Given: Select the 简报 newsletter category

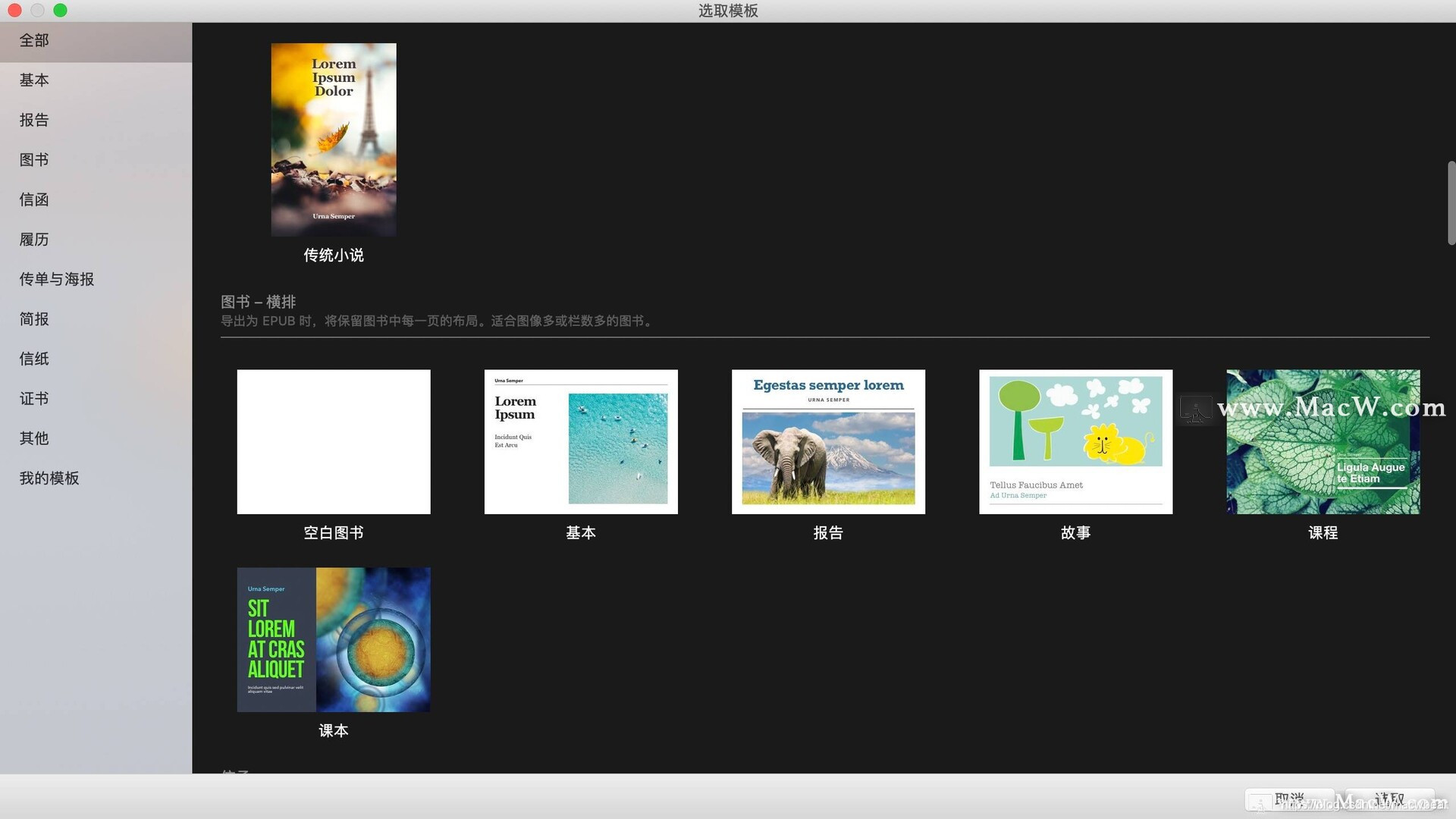Looking at the screenshot, I should point(34,319).
